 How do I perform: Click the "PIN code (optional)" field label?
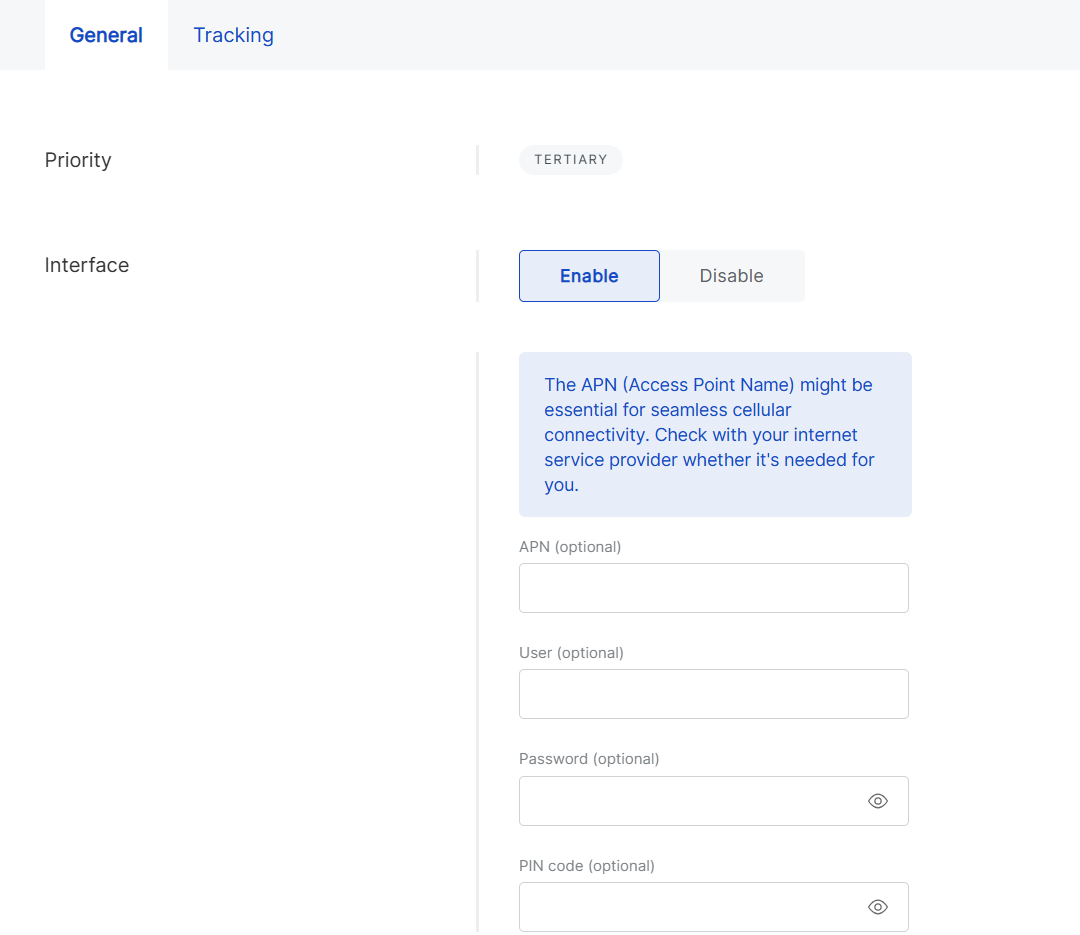coord(586,866)
